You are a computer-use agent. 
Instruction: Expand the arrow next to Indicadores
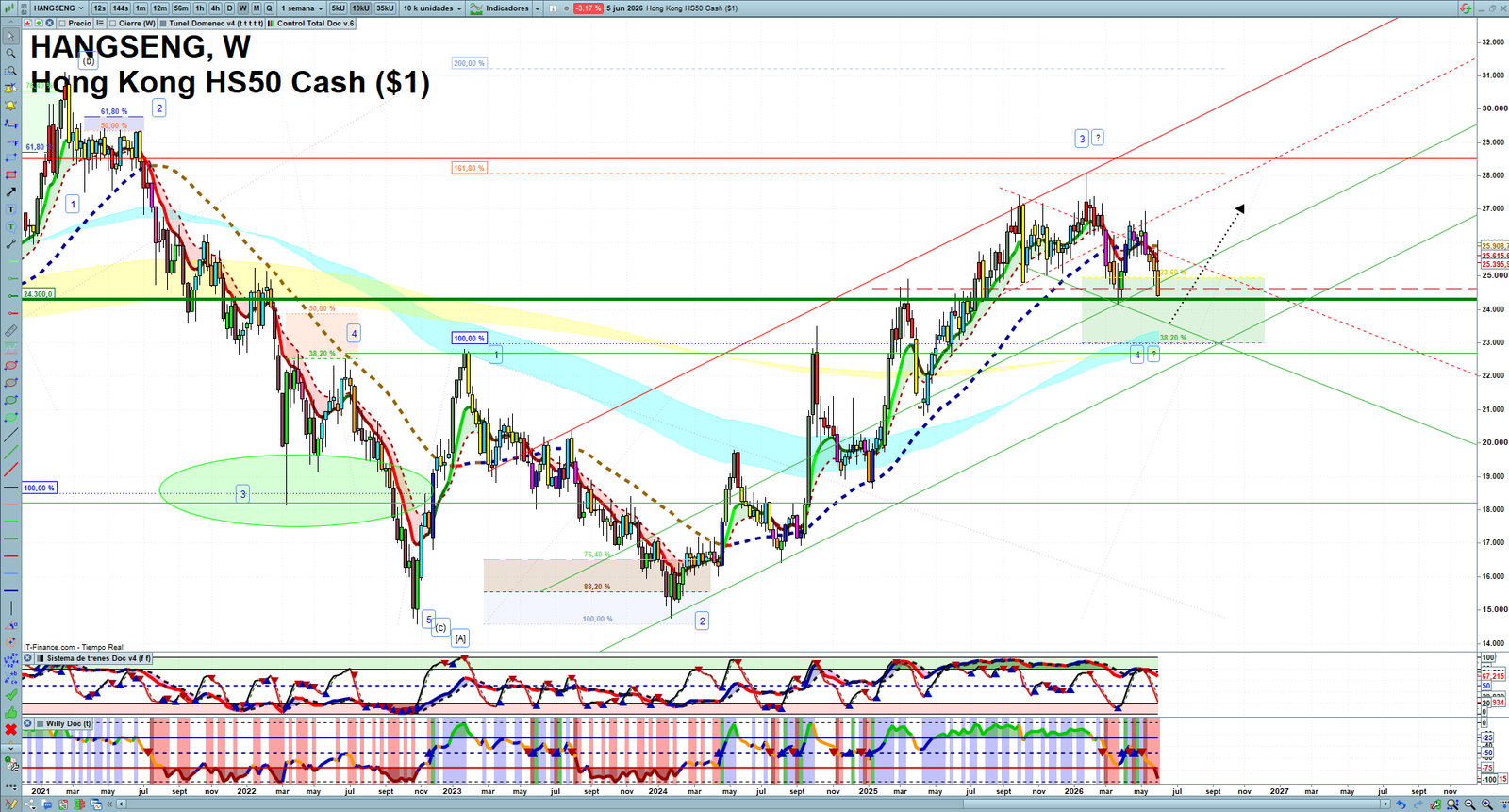[x=537, y=8]
